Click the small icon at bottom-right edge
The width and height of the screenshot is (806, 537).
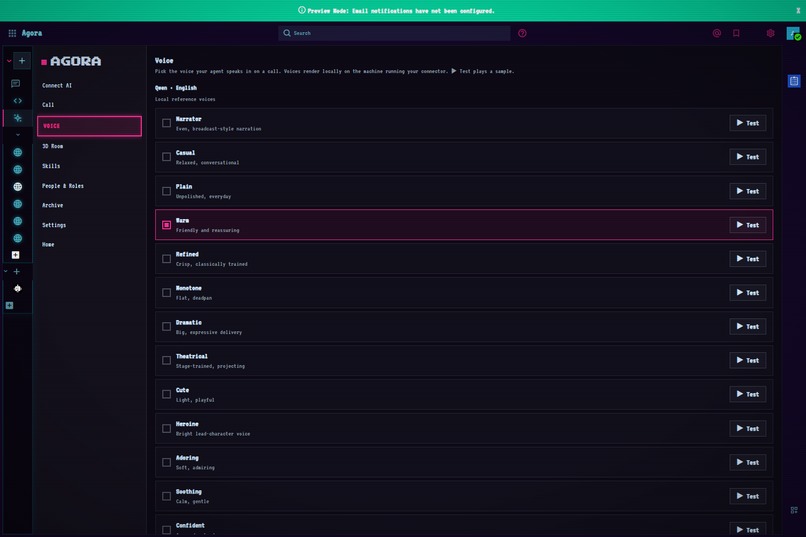[x=794, y=510]
